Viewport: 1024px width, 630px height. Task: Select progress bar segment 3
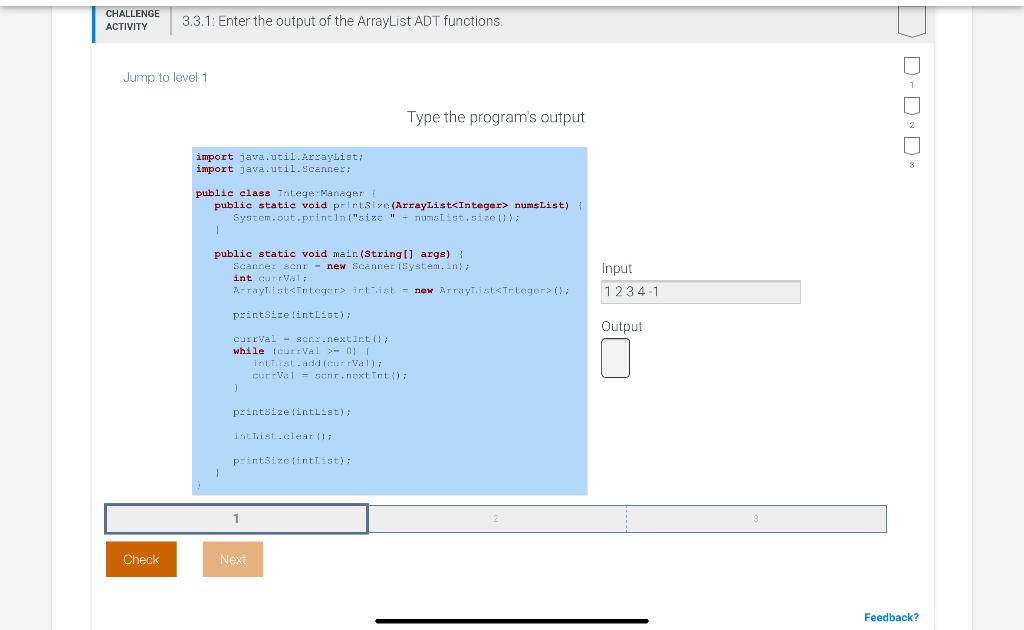point(756,518)
